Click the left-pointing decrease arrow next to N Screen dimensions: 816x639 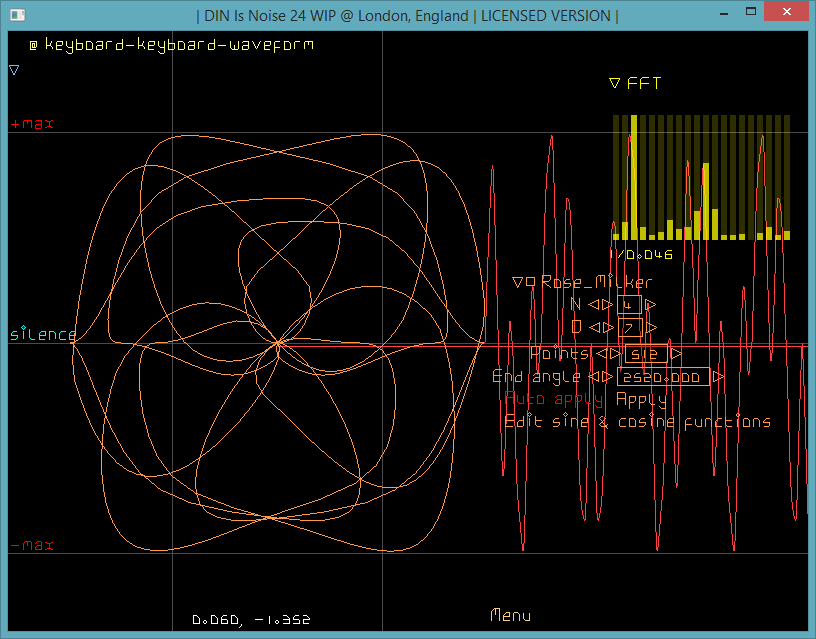[593, 305]
